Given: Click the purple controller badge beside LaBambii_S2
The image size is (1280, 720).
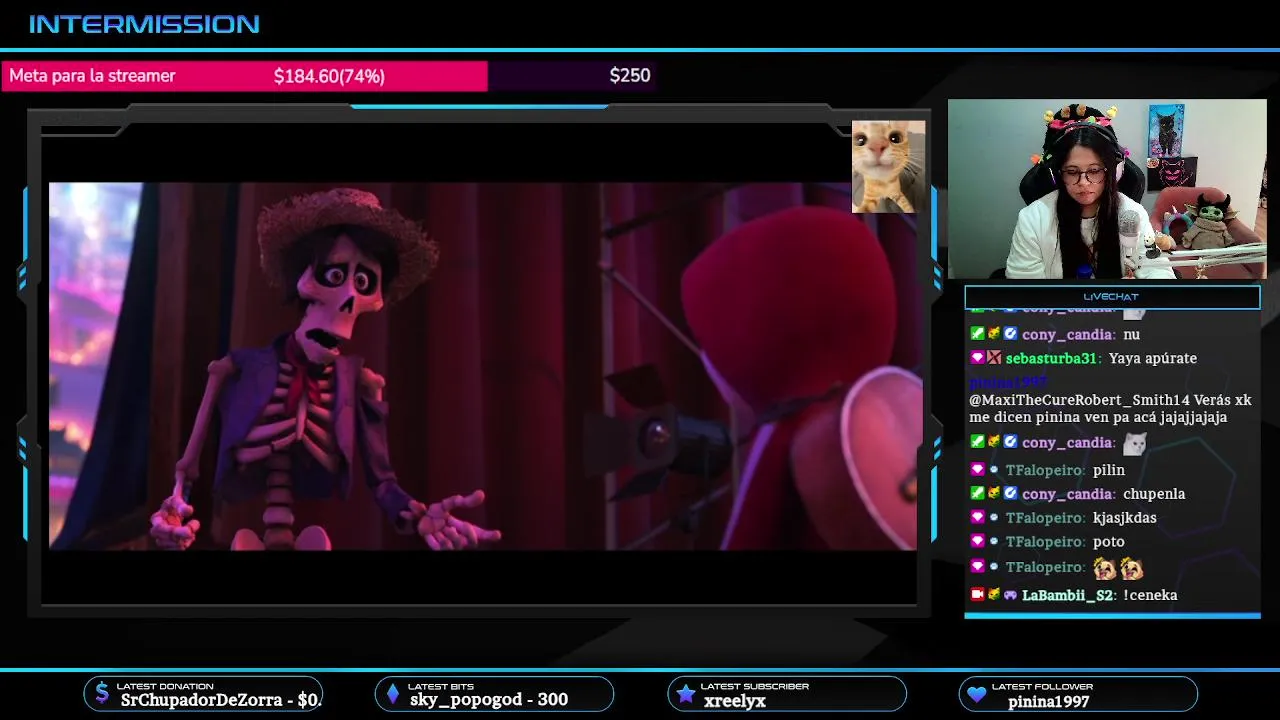Looking at the screenshot, I should click(x=1010, y=594).
